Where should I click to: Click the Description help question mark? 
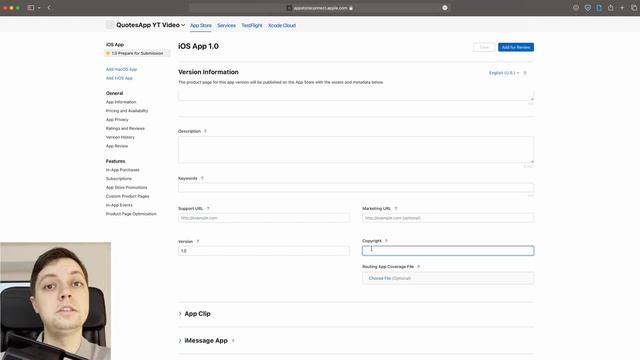[x=205, y=131]
